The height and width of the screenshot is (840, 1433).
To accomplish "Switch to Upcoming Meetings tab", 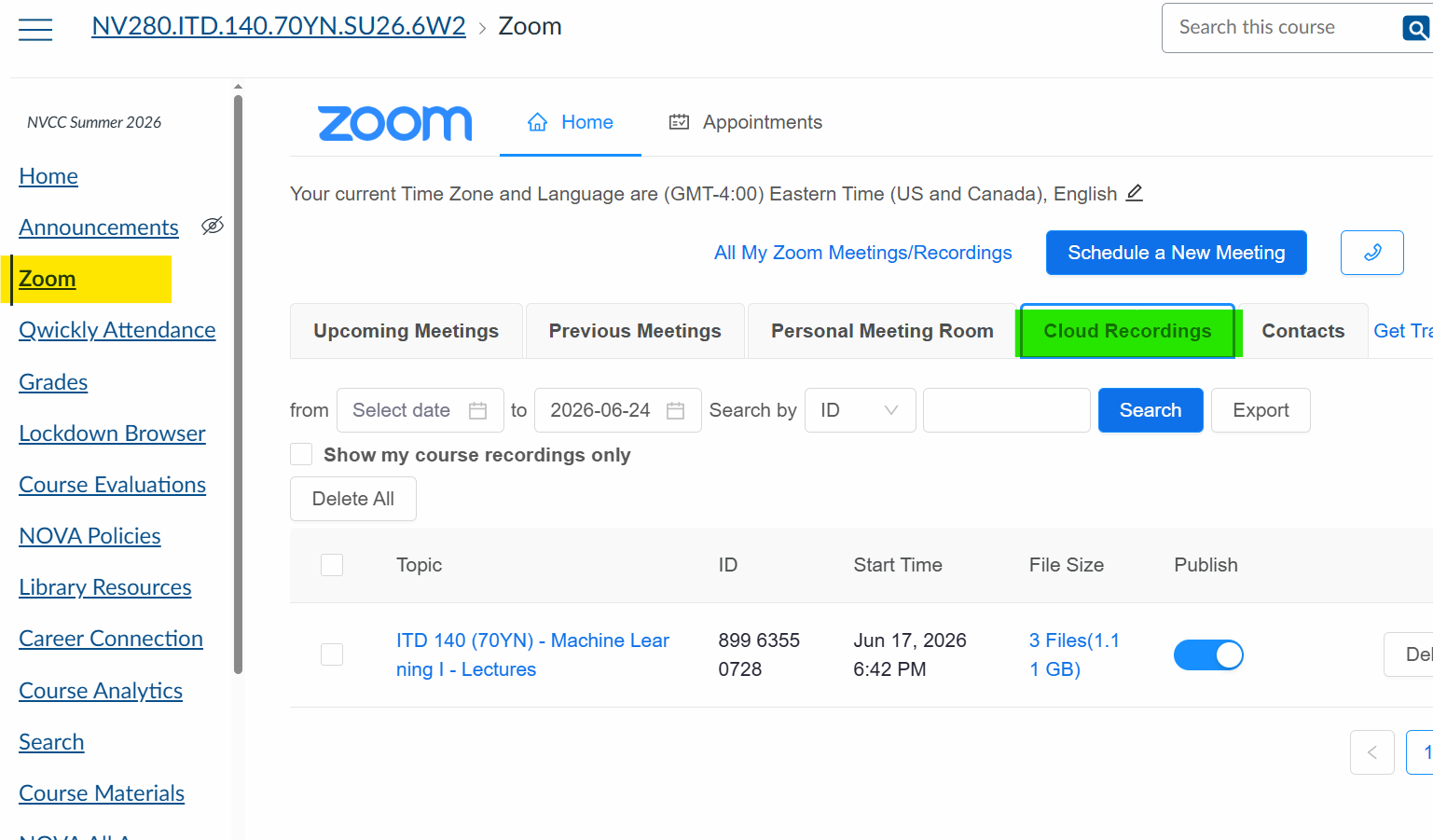I will coord(406,331).
